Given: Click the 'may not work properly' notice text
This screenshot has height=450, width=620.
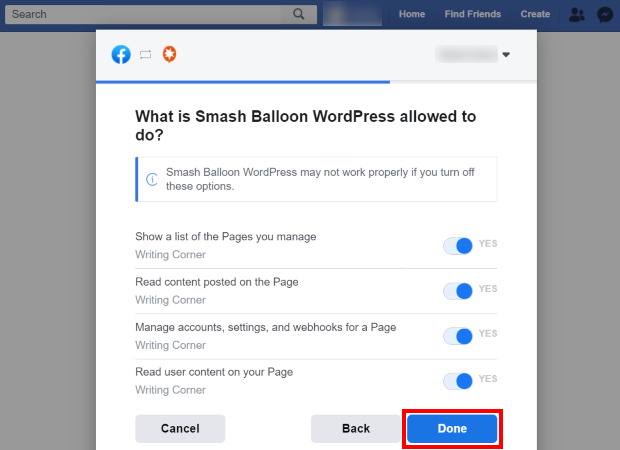Looking at the screenshot, I should [320, 179].
